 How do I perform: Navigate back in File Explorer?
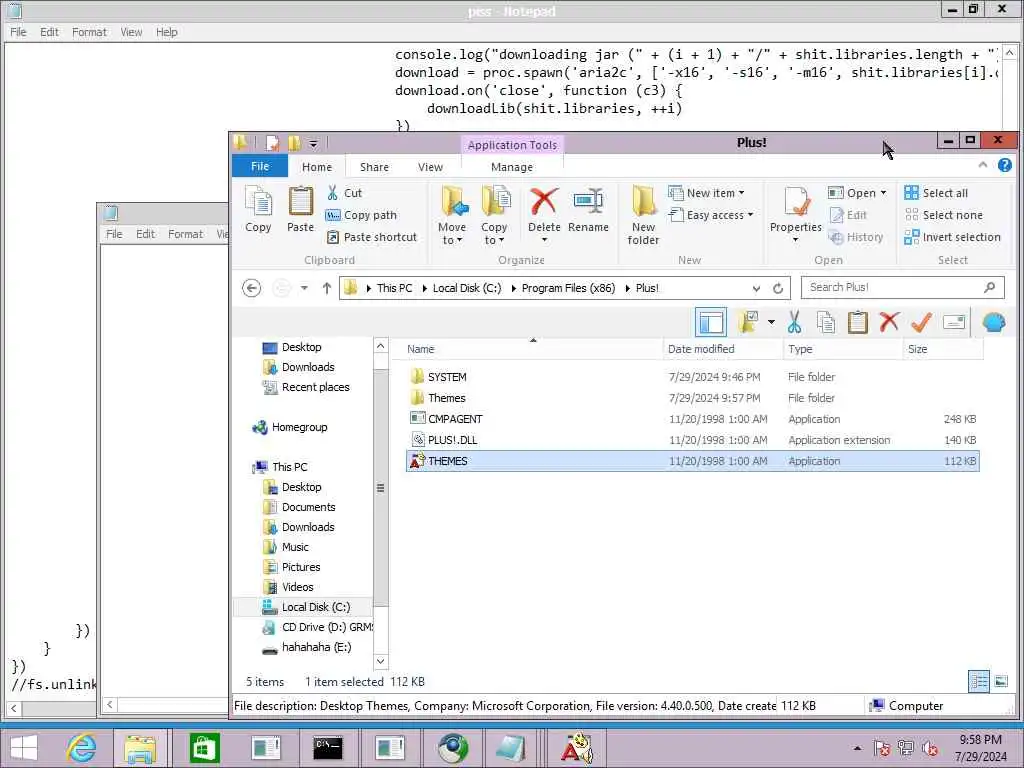coord(251,288)
